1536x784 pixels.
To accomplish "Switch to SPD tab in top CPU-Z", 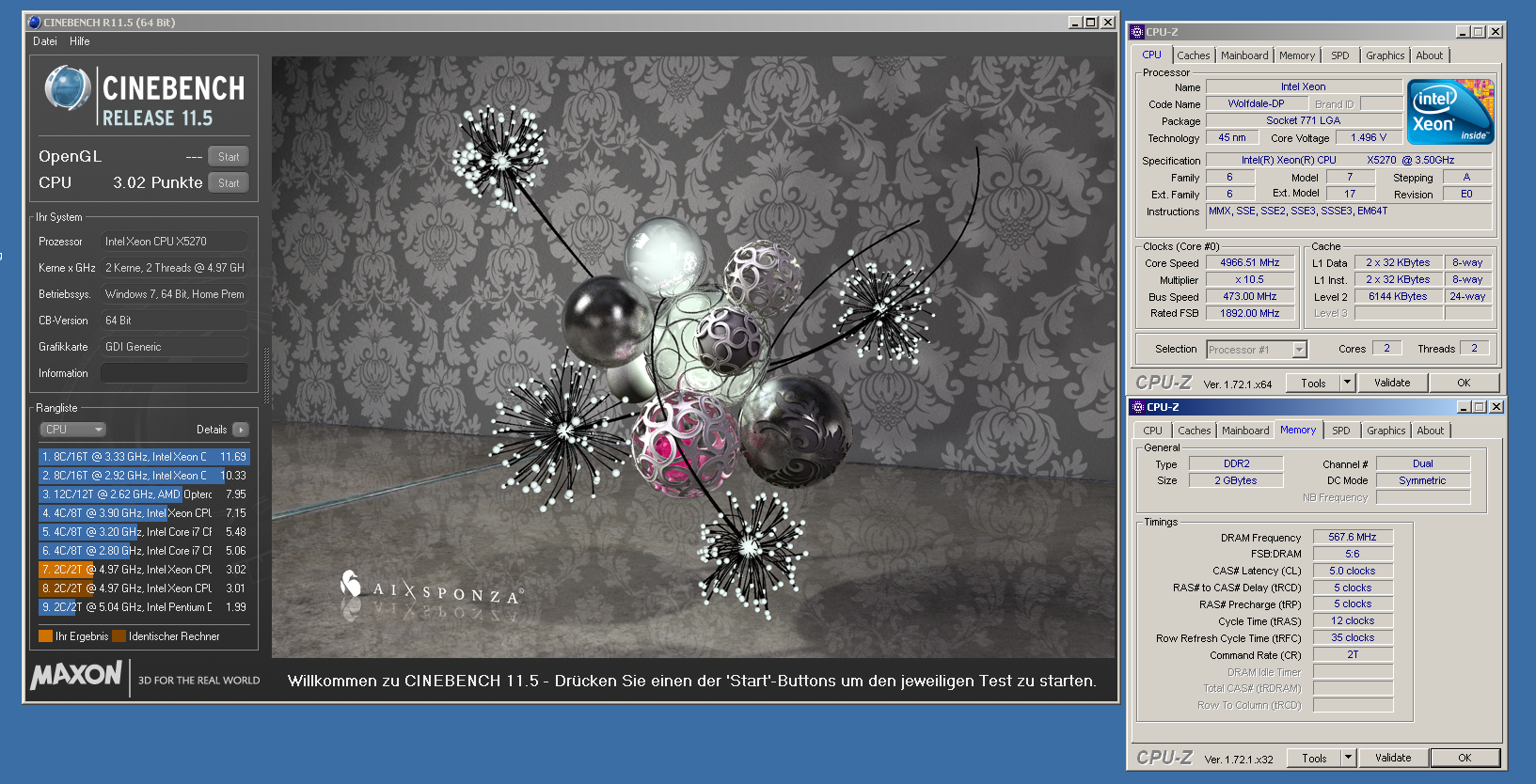I will click(x=1340, y=55).
